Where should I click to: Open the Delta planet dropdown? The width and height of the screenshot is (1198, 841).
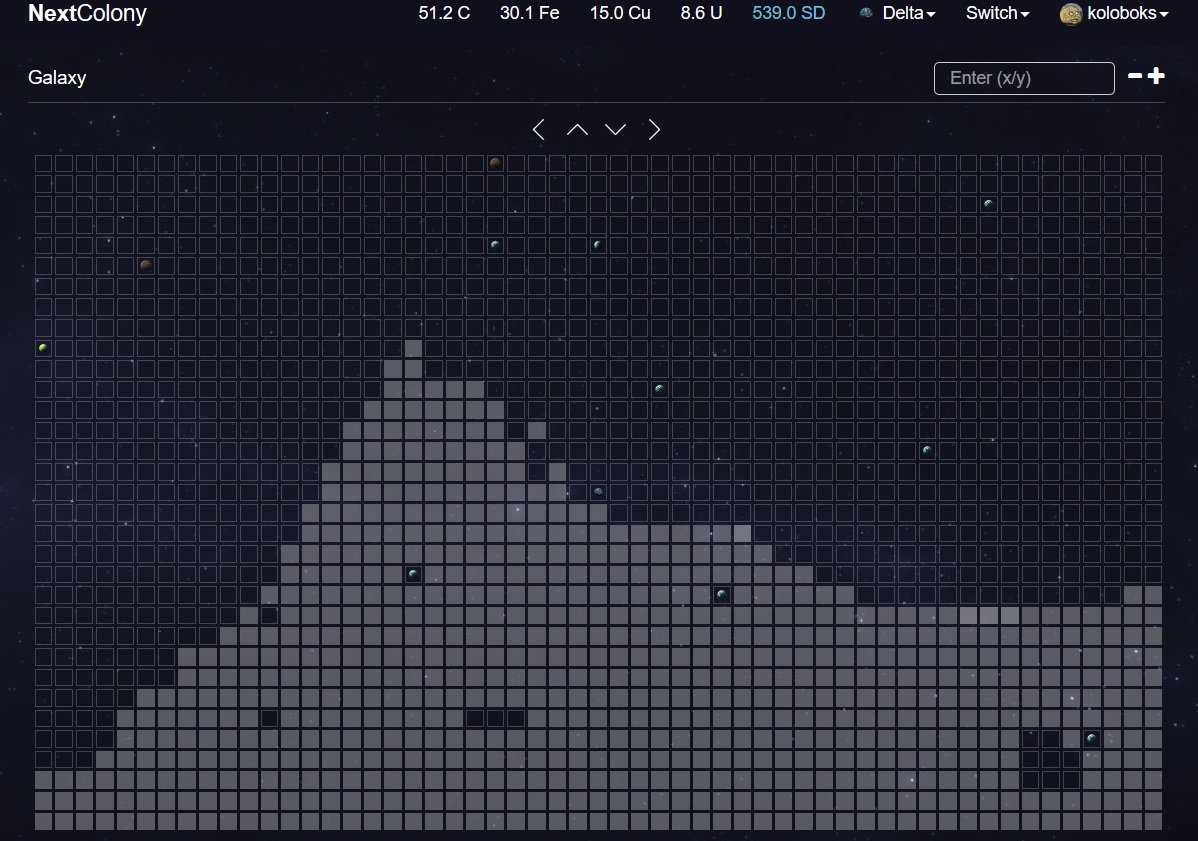click(898, 13)
